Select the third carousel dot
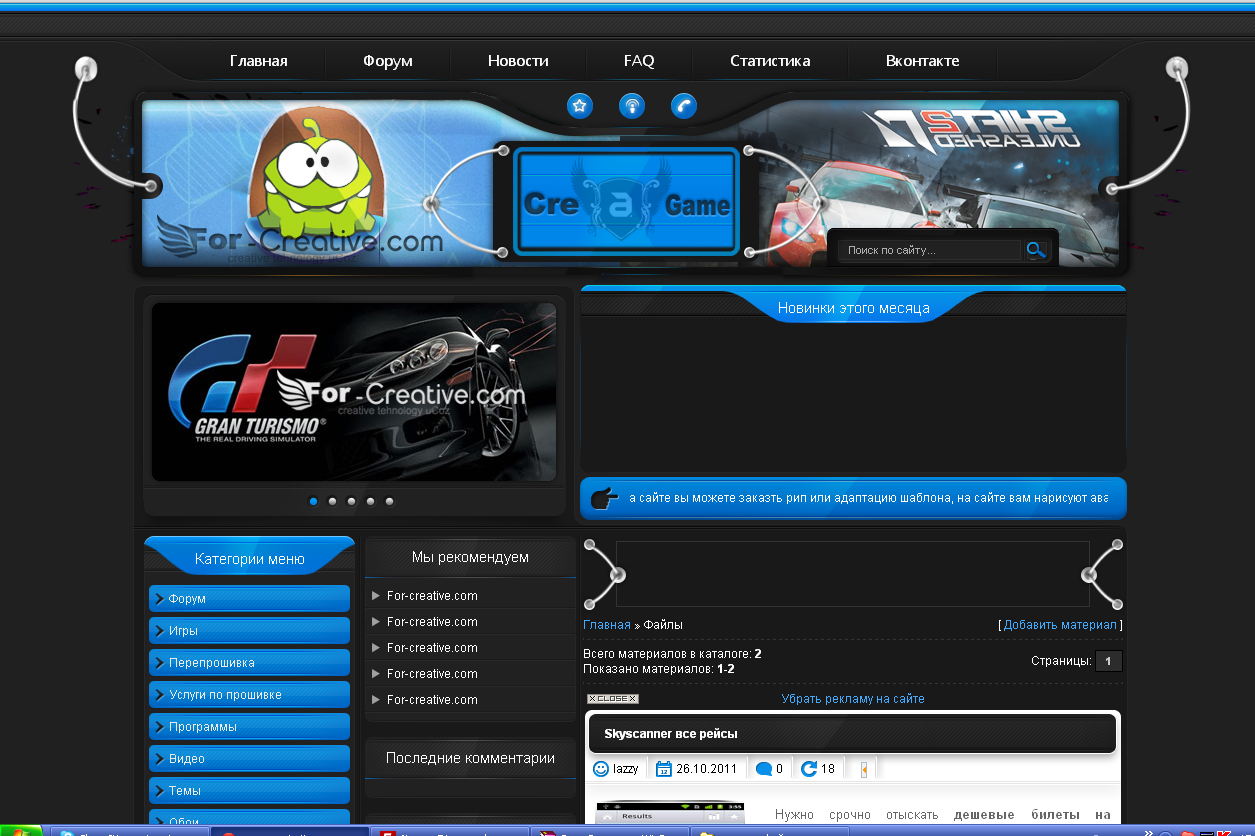The height and width of the screenshot is (836, 1255). coord(352,501)
